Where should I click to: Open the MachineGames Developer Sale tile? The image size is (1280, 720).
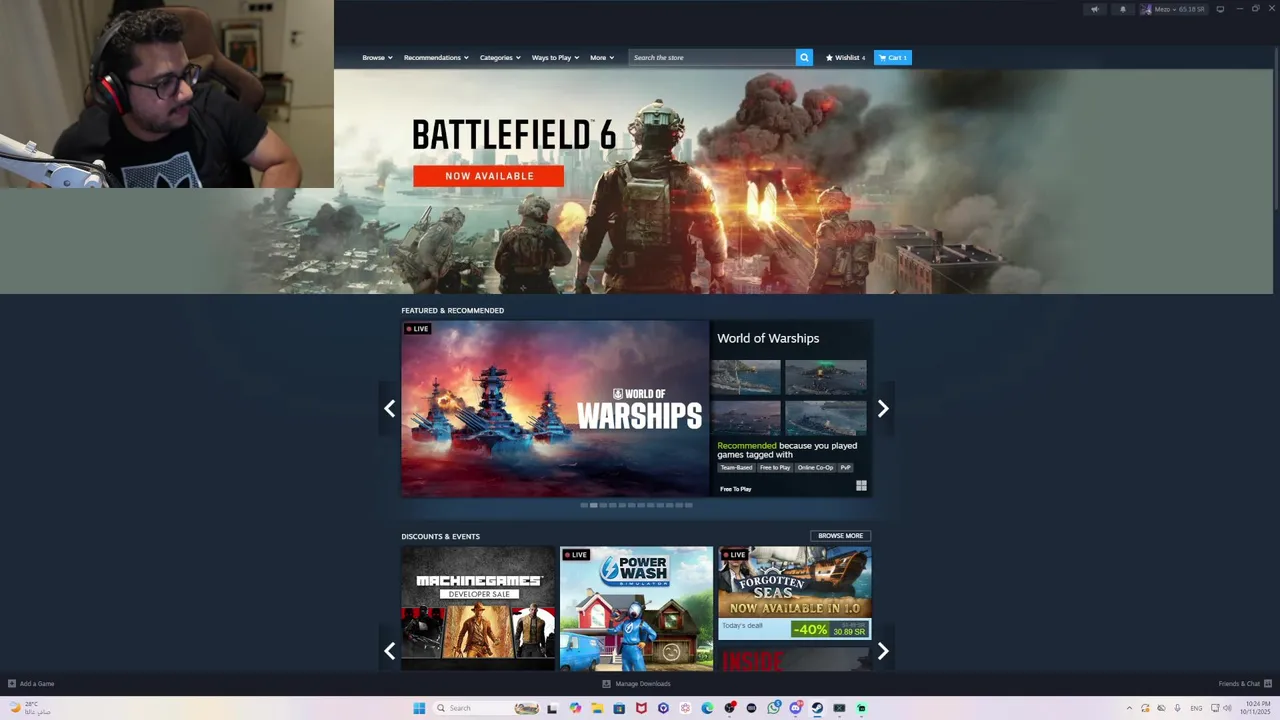[478, 608]
